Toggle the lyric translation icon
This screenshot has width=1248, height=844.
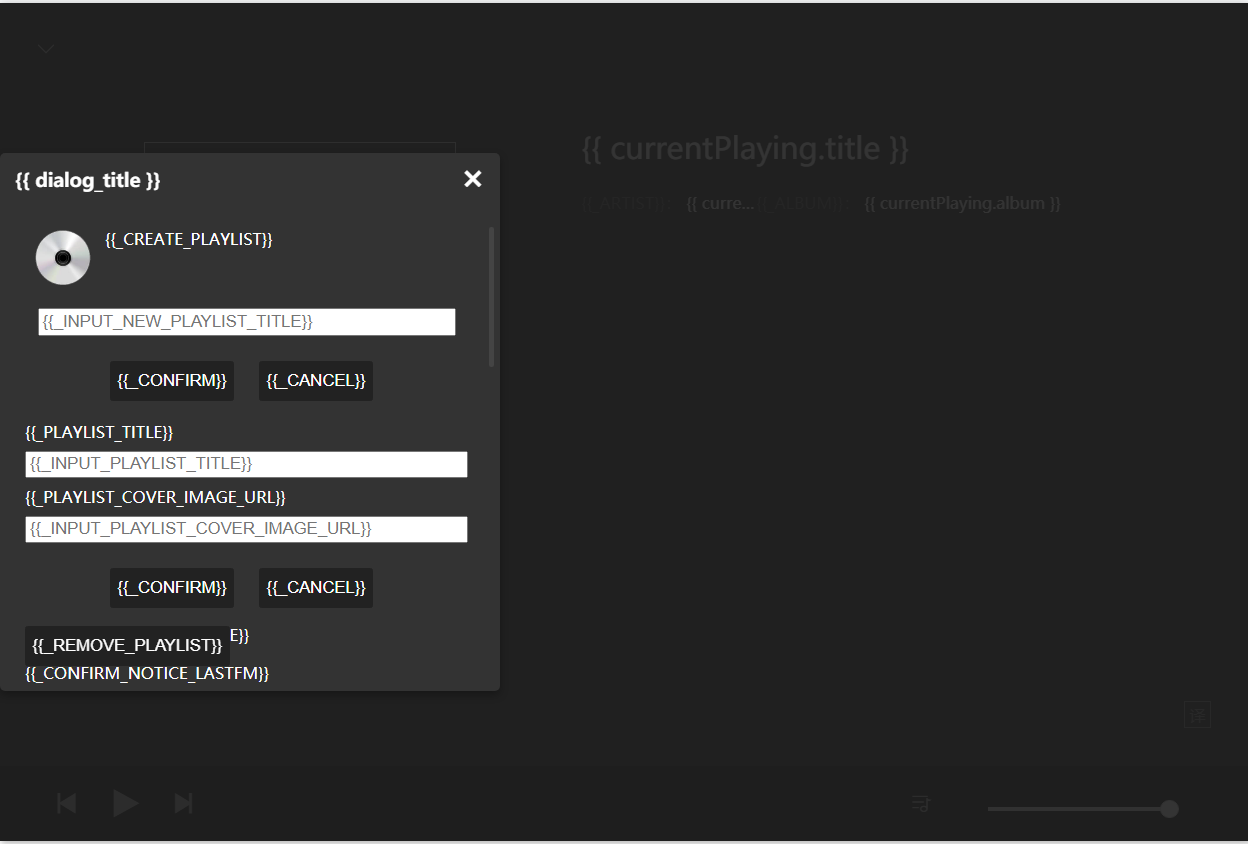[1198, 714]
